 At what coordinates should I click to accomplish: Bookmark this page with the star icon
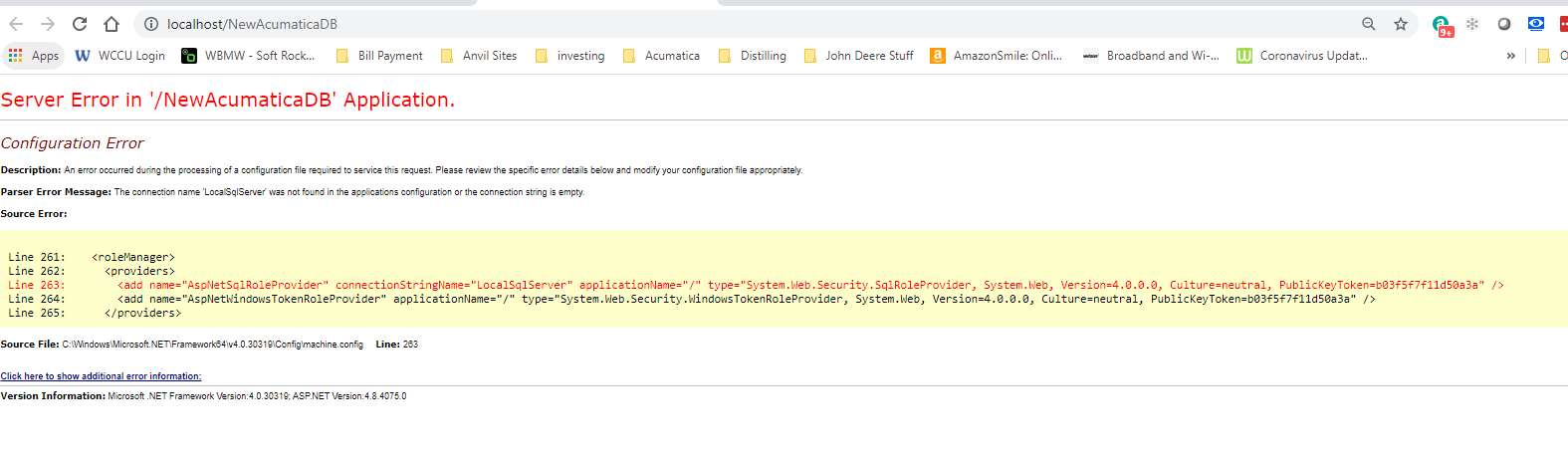(x=1401, y=24)
